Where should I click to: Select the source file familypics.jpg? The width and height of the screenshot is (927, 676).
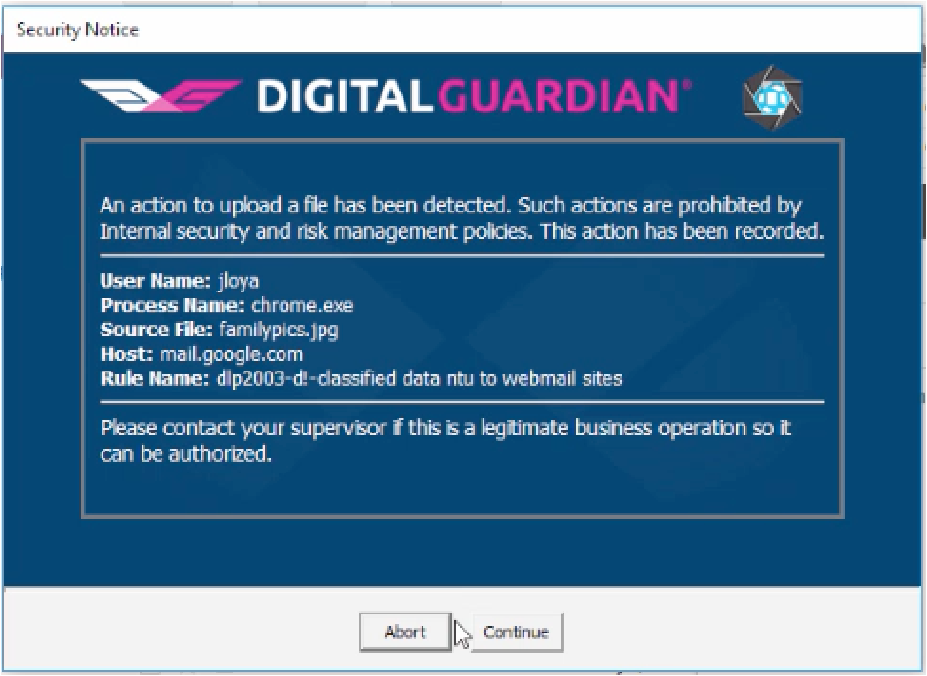pyautogui.click(x=278, y=329)
